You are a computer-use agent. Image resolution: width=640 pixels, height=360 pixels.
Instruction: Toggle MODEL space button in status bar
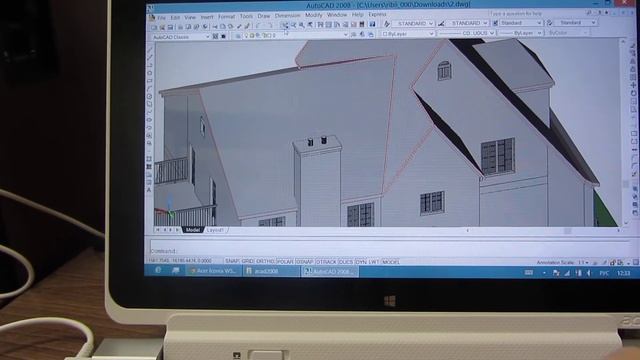[x=391, y=262]
